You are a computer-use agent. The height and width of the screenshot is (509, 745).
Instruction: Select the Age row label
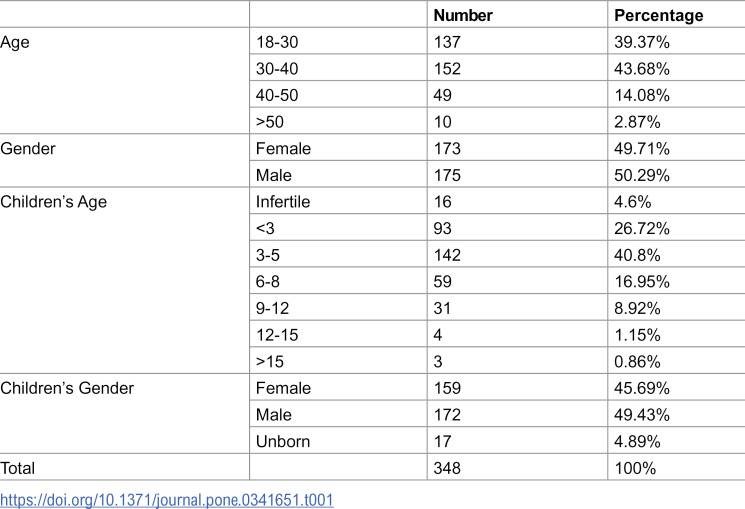coord(15,42)
